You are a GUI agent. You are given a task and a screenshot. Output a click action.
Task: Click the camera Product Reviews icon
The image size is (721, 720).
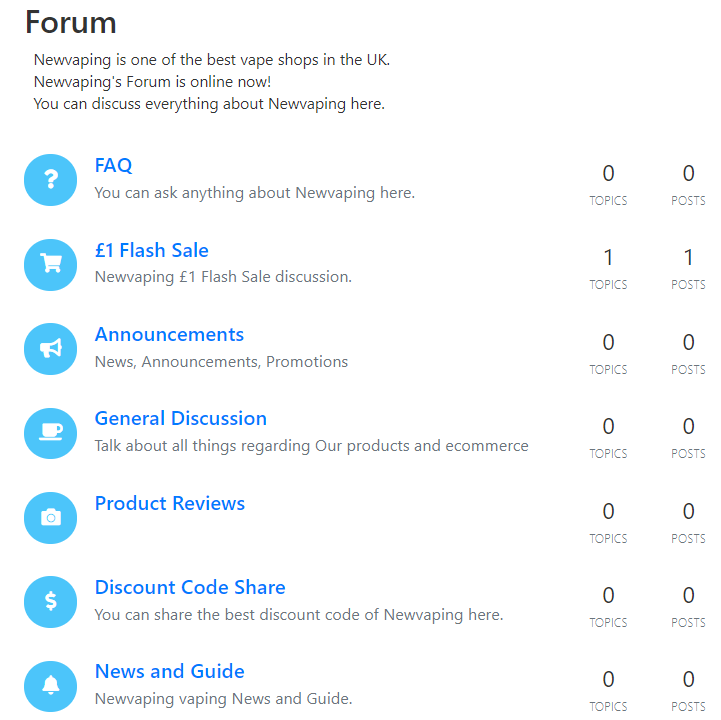pos(51,518)
